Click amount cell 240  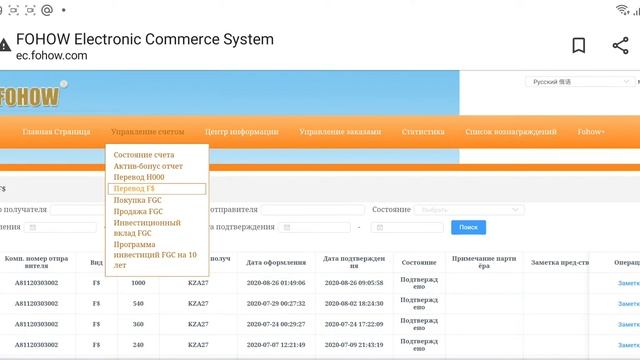(x=138, y=345)
